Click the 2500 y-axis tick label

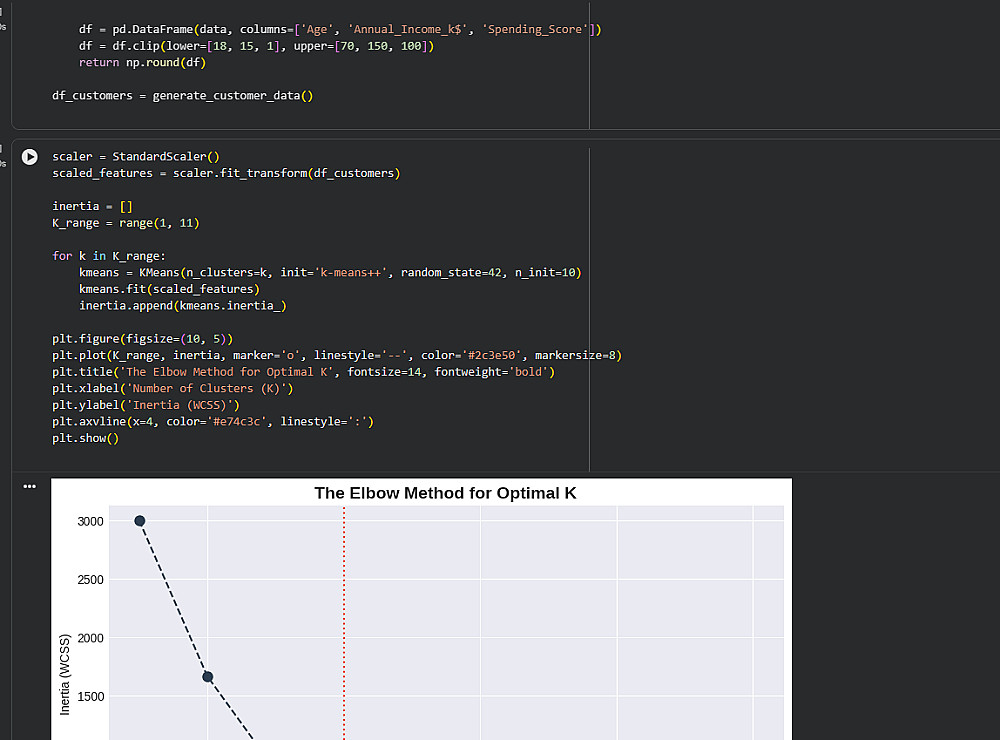click(90, 580)
